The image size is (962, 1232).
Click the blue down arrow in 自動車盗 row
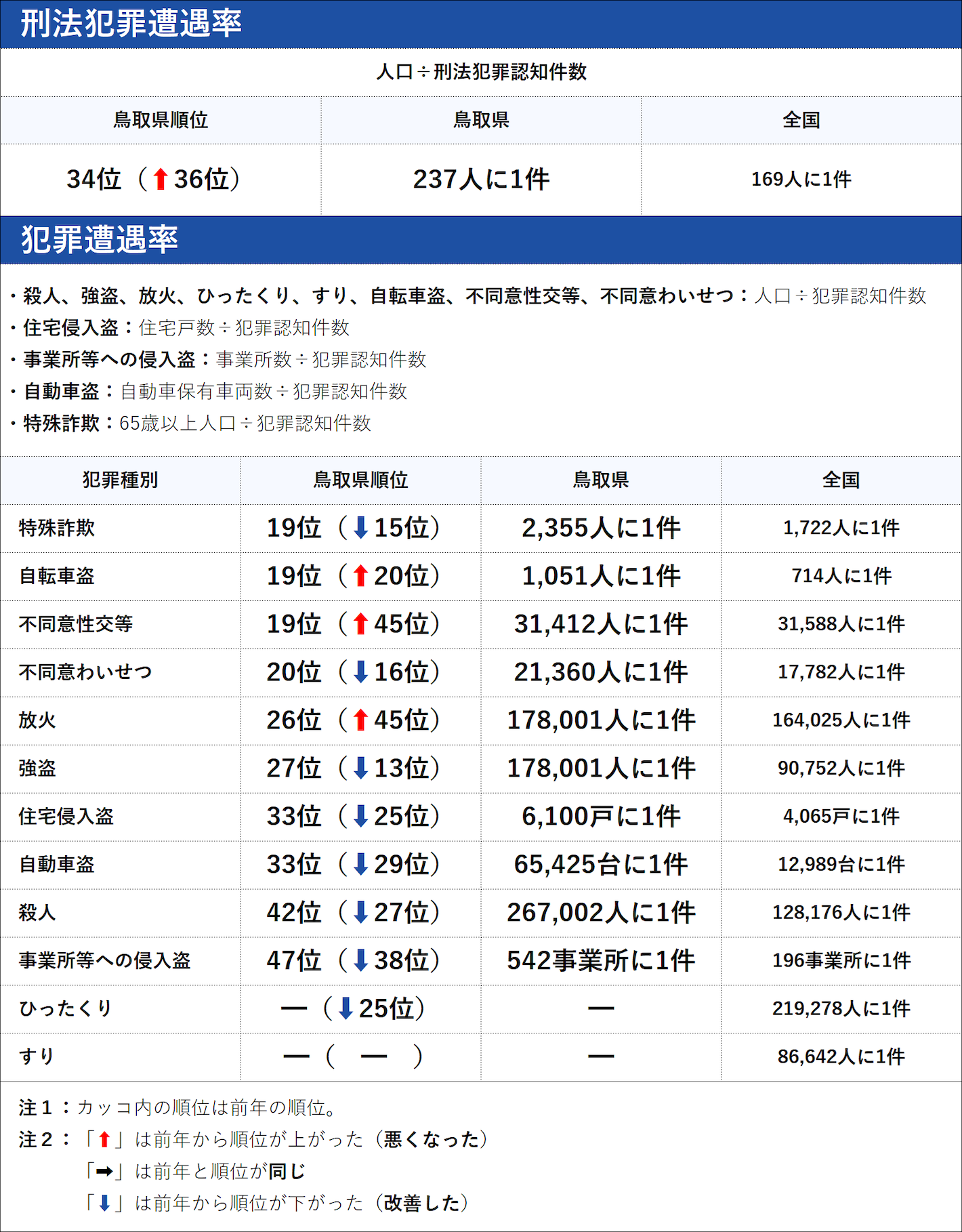tap(361, 865)
